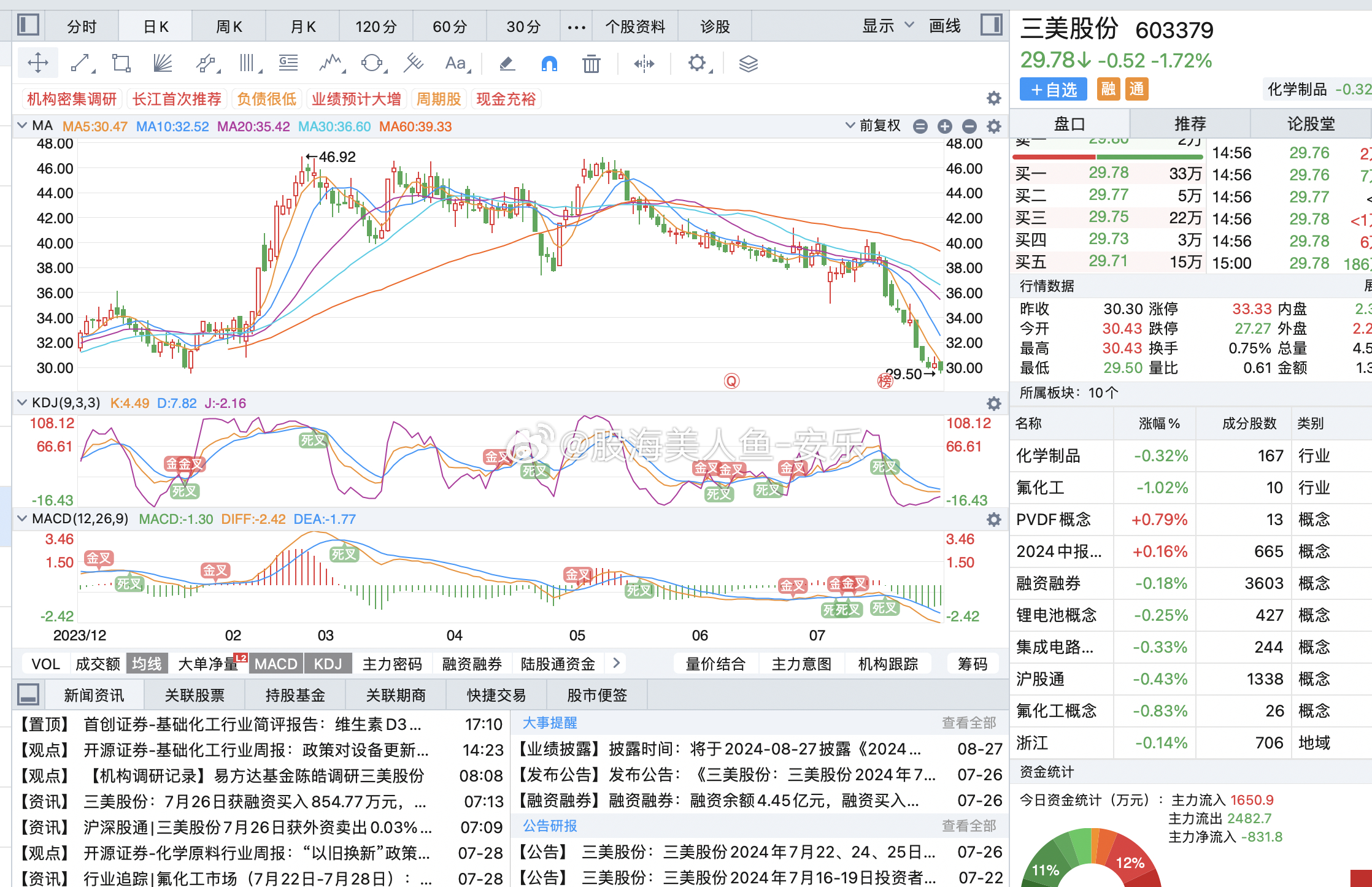Open the 化学制品 sector row

click(x=1048, y=456)
